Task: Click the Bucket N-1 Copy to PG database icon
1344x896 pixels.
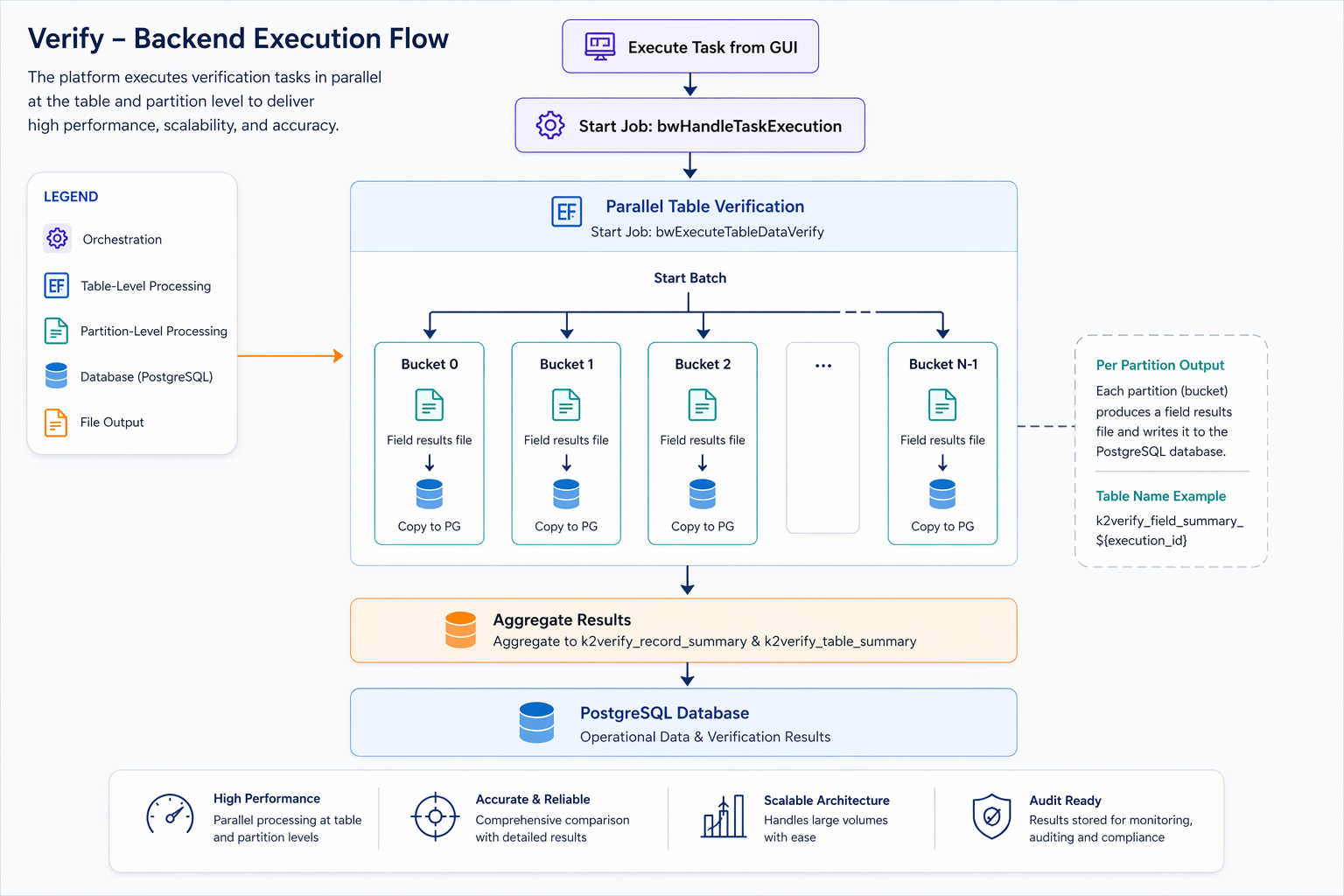Action: coord(942,493)
